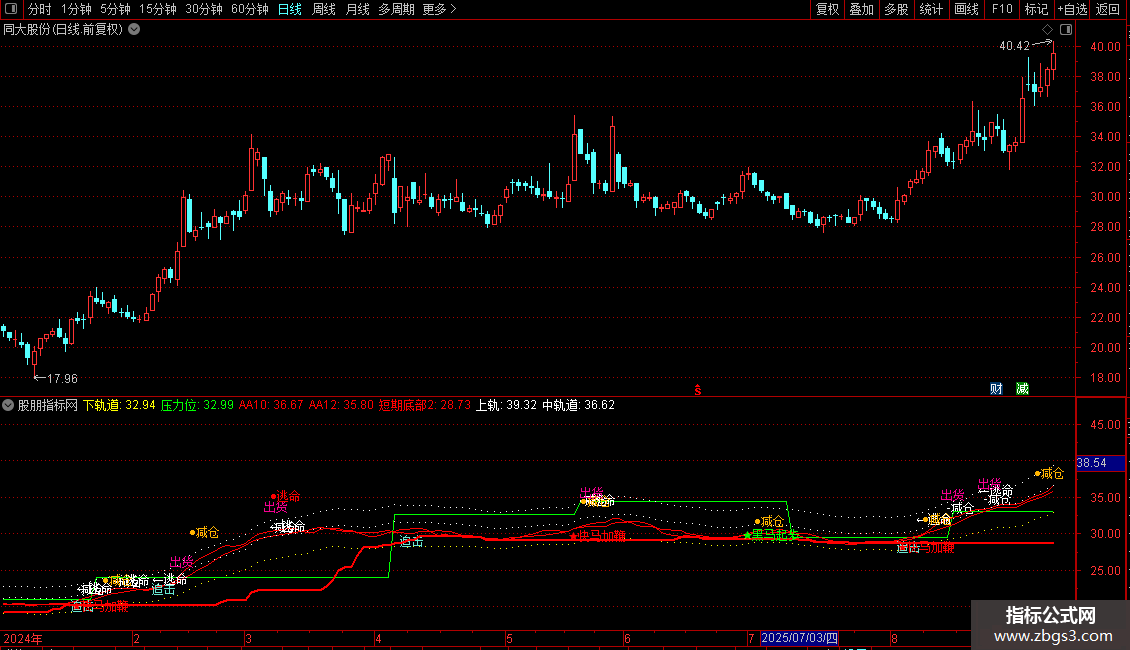Open the 同大股份 chart title dropdown

click(x=134, y=30)
